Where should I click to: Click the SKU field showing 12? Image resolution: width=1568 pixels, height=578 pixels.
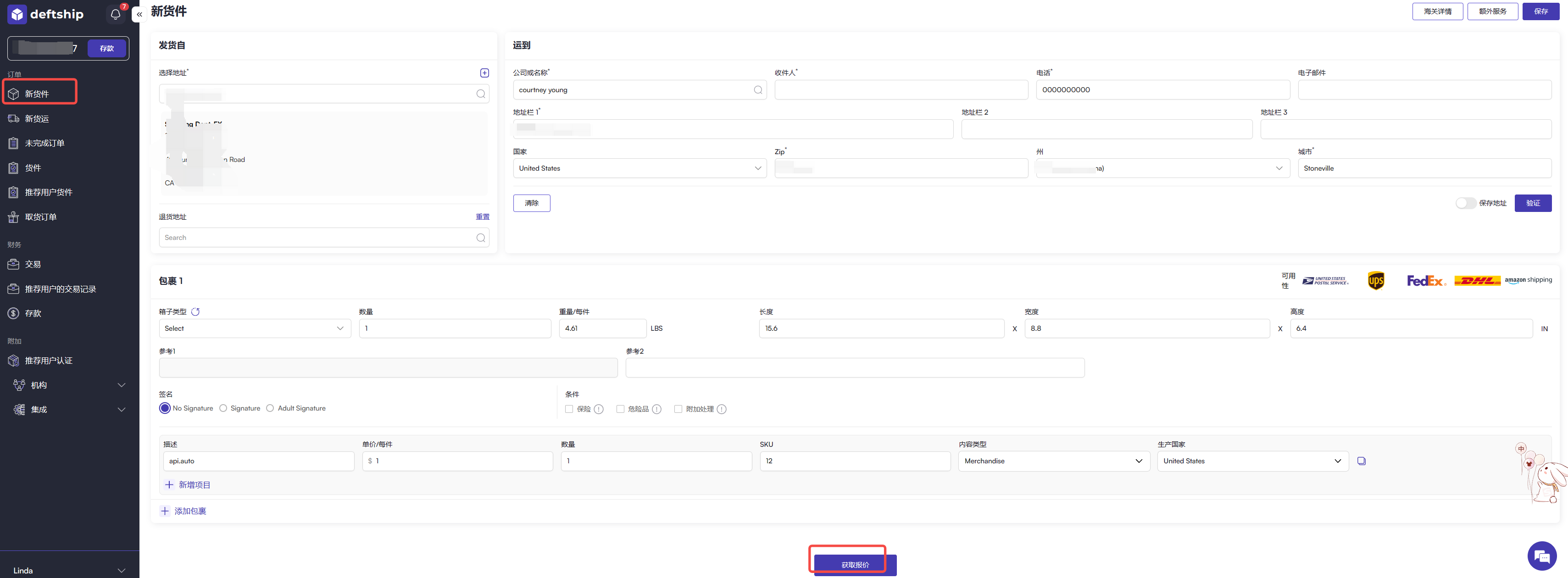point(855,461)
